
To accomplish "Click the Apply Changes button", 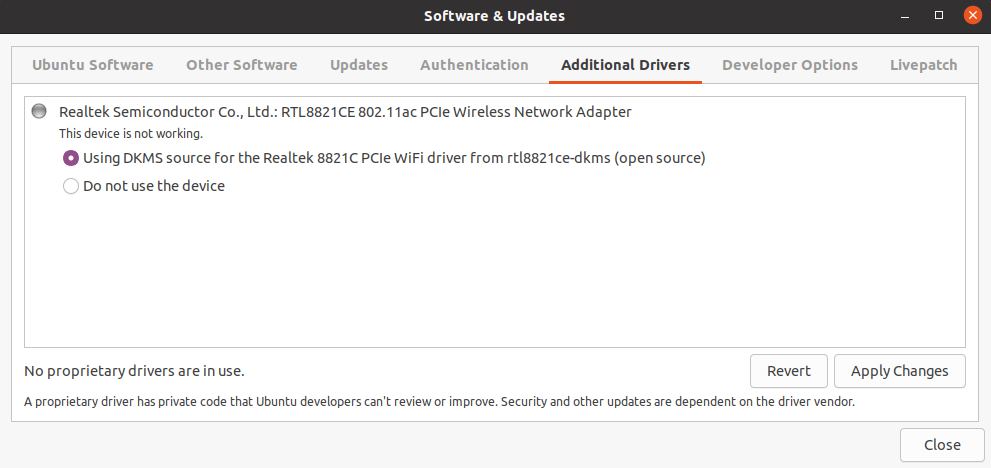I will pos(900,371).
